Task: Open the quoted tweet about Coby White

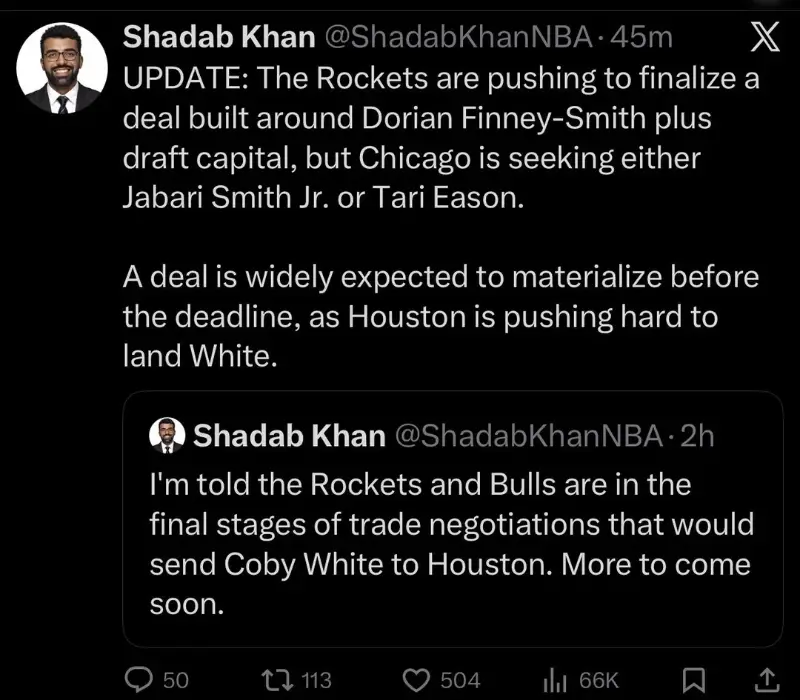Action: 452,545
